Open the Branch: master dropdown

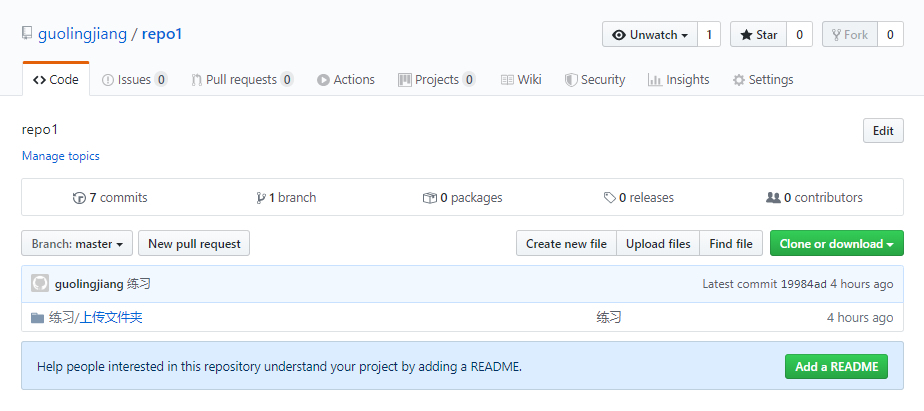(77, 244)
